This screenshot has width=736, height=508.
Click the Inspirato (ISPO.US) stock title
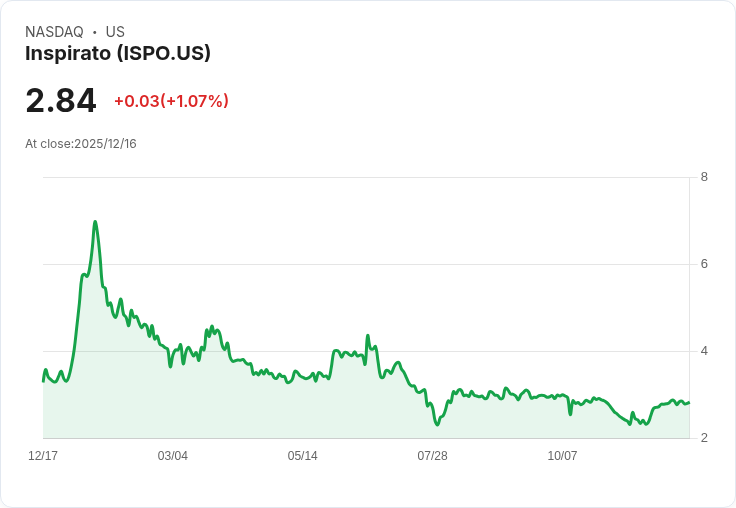tap(118, 54)
